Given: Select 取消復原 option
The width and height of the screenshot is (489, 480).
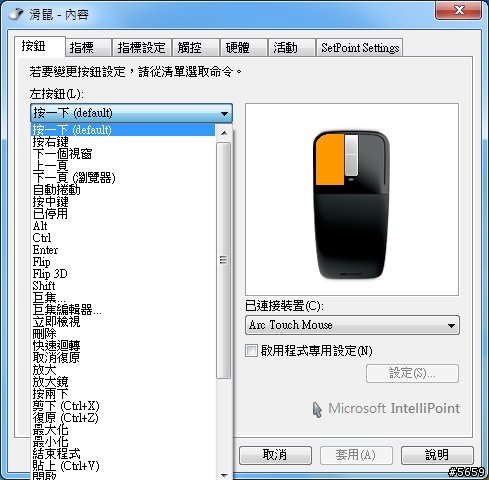Looking at the screenshot, I should coord(123,358).
